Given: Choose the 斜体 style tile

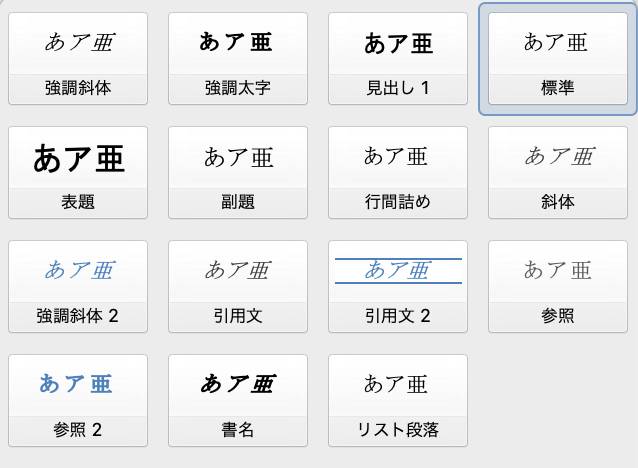Looking at the screenshot, I should click(x=558, y=173).
